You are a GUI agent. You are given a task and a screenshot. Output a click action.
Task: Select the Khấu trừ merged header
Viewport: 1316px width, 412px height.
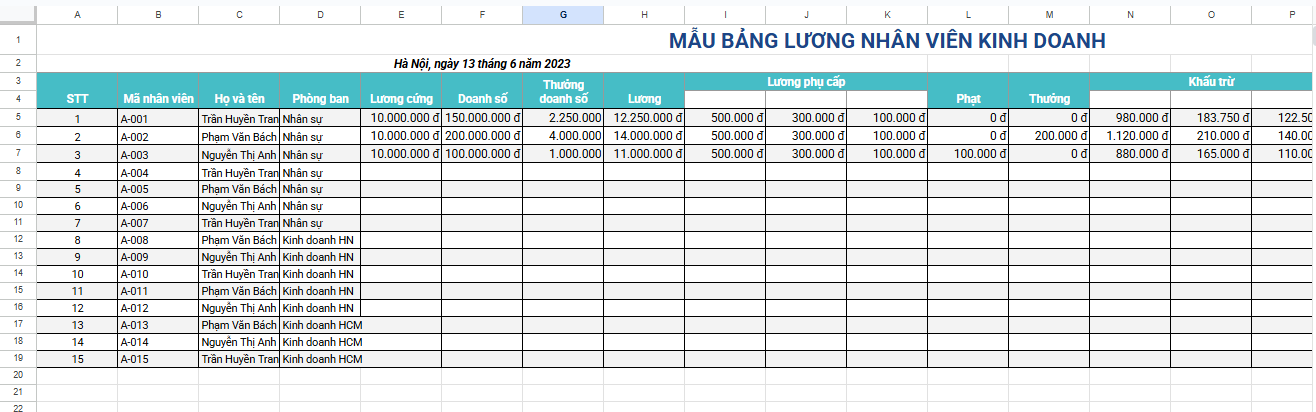click(1212, 81)
